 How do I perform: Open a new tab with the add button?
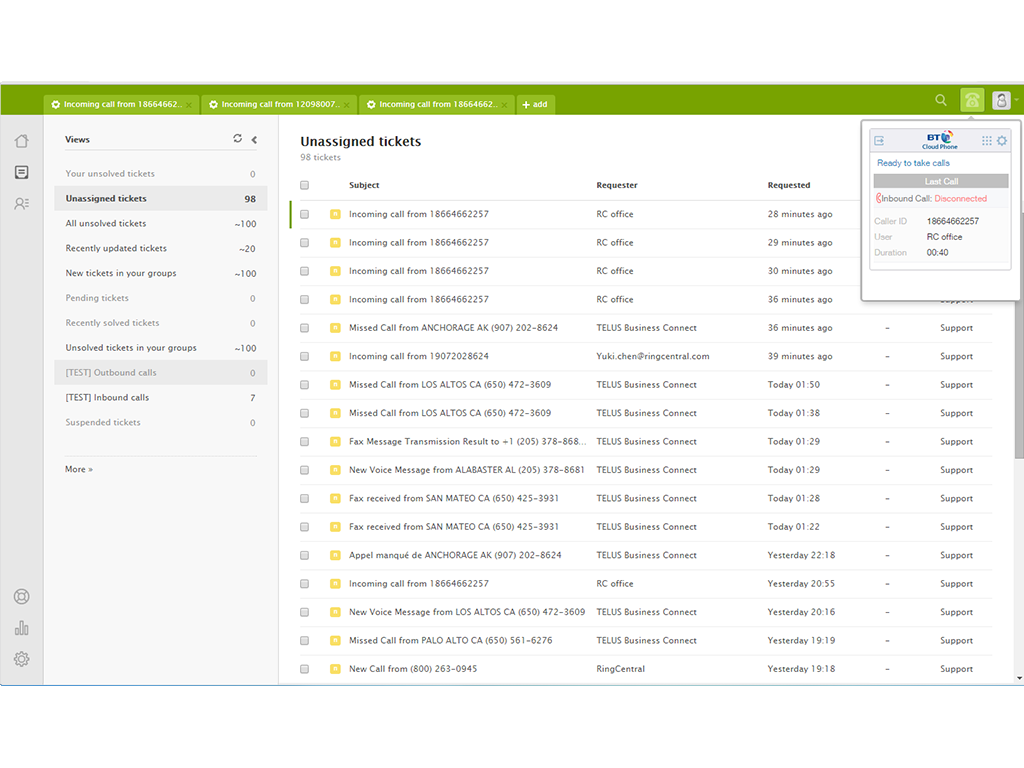pyautogui.click(x=536, y=104)
